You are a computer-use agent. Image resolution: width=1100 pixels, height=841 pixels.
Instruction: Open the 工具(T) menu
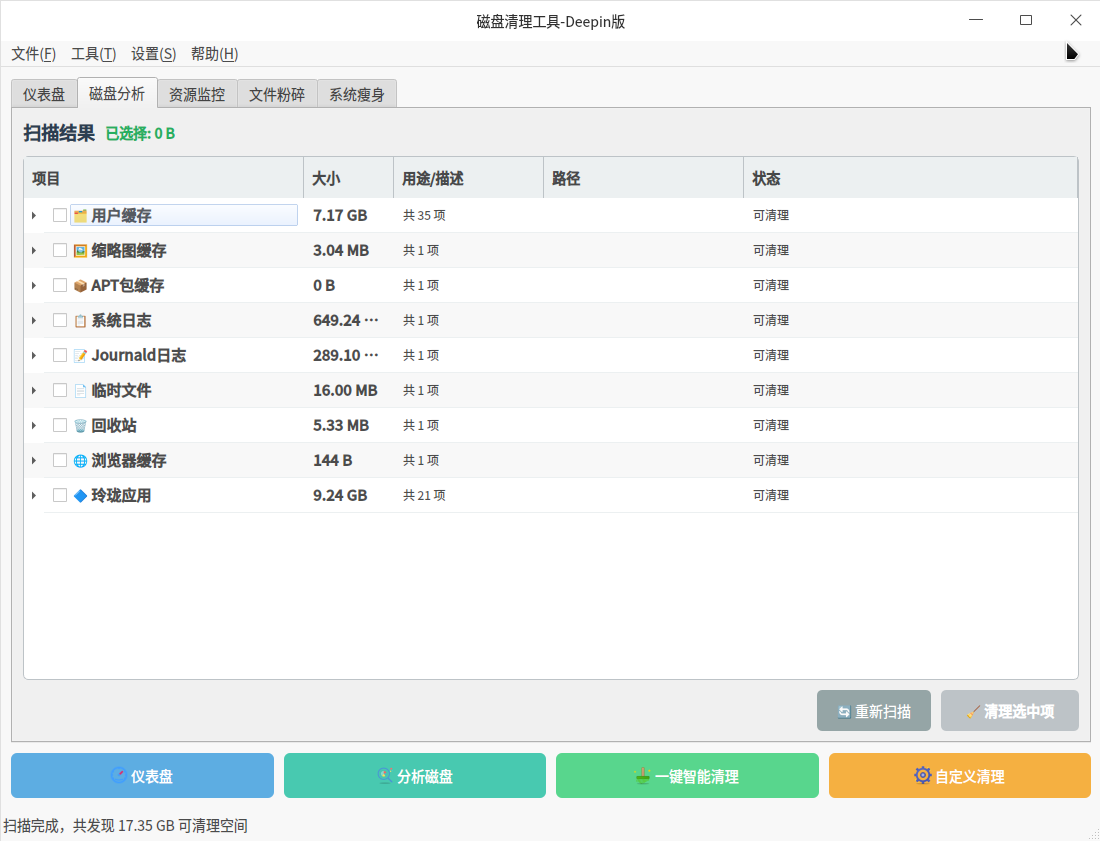[x=93, y=54]
